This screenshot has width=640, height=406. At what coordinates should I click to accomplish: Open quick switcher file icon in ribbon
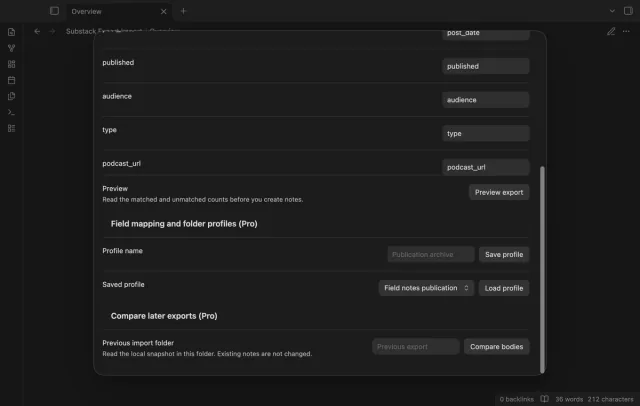(11, 32)
